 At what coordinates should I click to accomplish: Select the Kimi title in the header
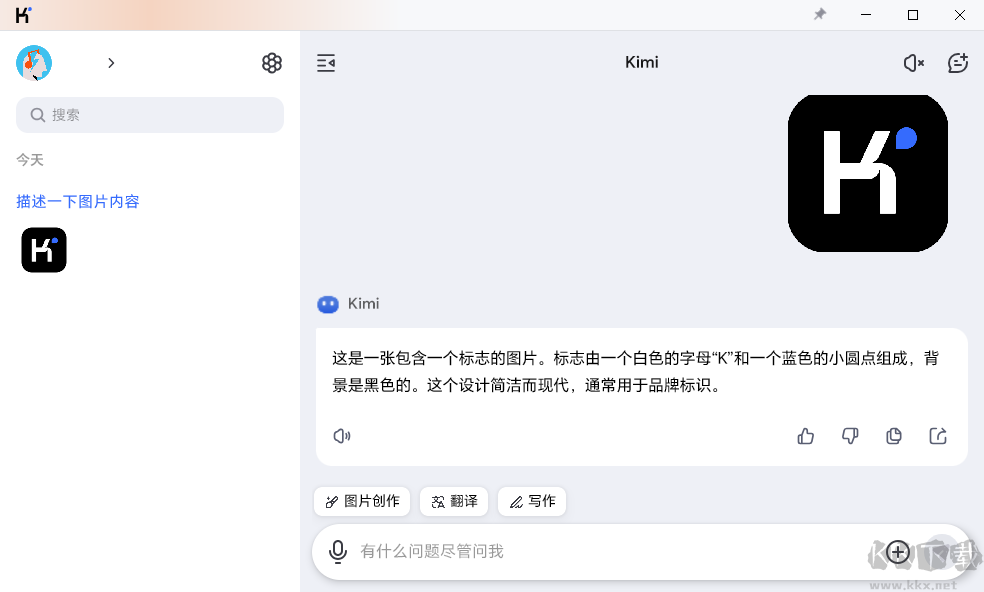pos(641,62)
